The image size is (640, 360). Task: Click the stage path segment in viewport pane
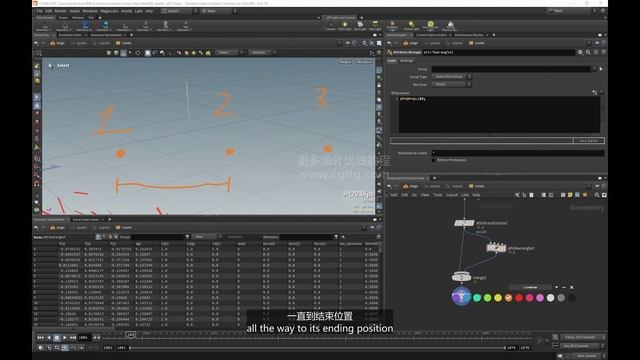point(58,43)
